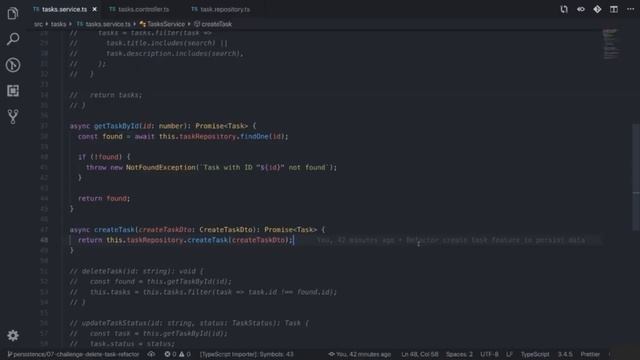Click Ln 48, Col 58 cursor position

(x=420, y=354)
